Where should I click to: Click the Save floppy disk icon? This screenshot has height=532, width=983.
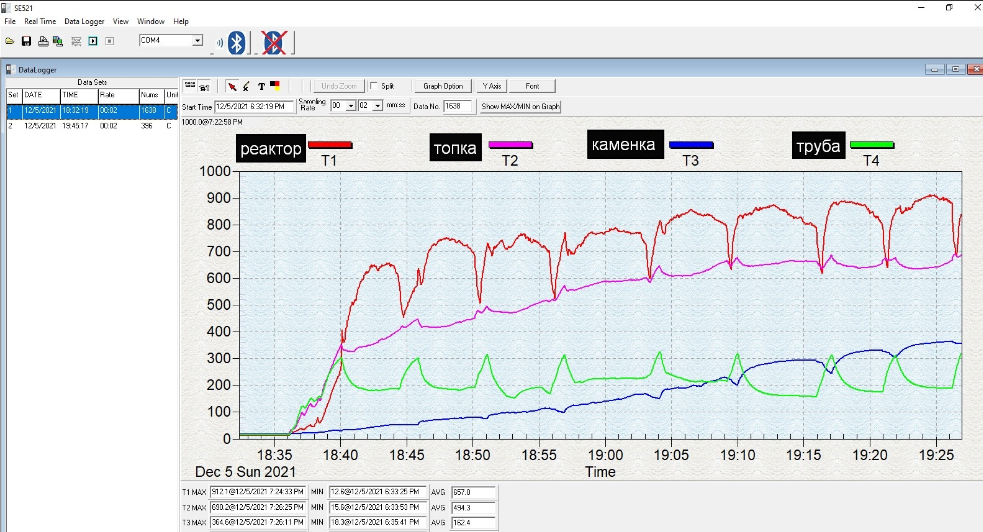(26, 41)
